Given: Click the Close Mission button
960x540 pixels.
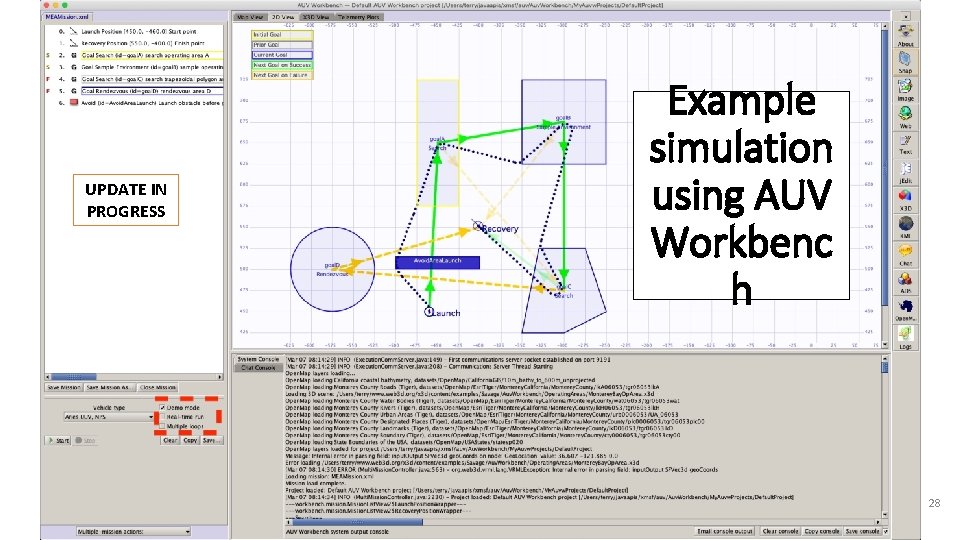Looking at the screenshot, I should 158,388.
